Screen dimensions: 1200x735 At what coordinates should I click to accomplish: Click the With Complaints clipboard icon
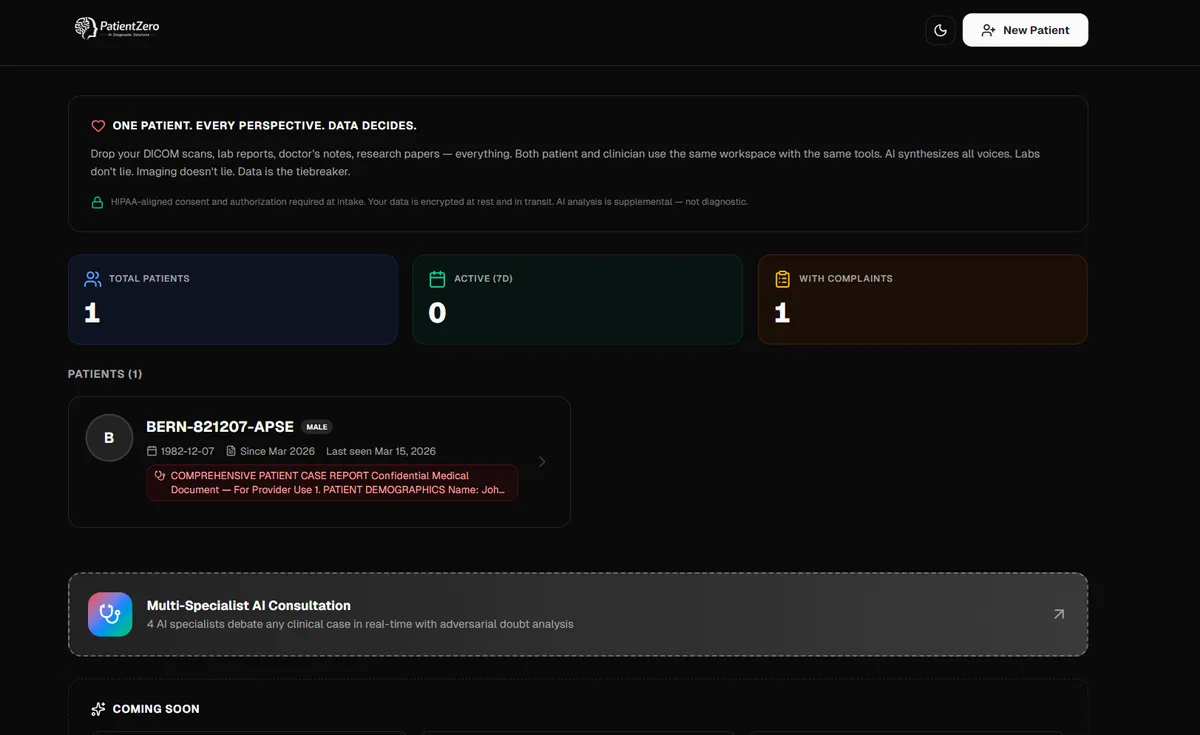(x=782, y=279)
